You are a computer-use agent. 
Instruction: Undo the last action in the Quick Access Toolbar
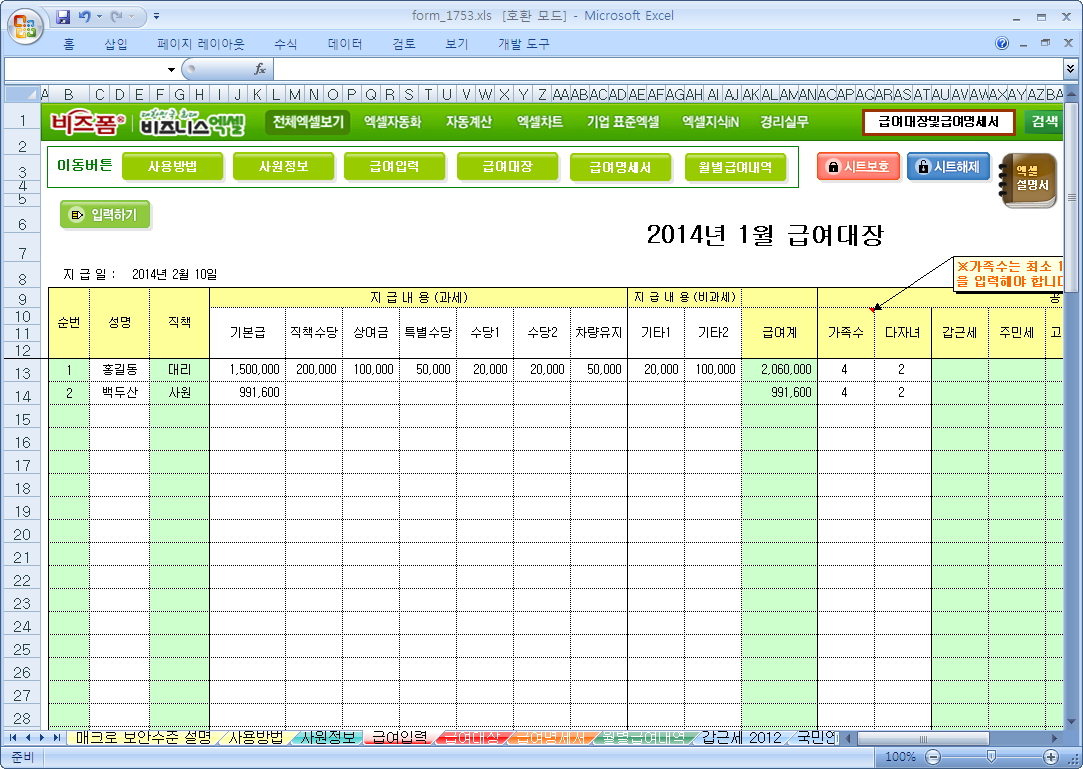click(85, 16)
